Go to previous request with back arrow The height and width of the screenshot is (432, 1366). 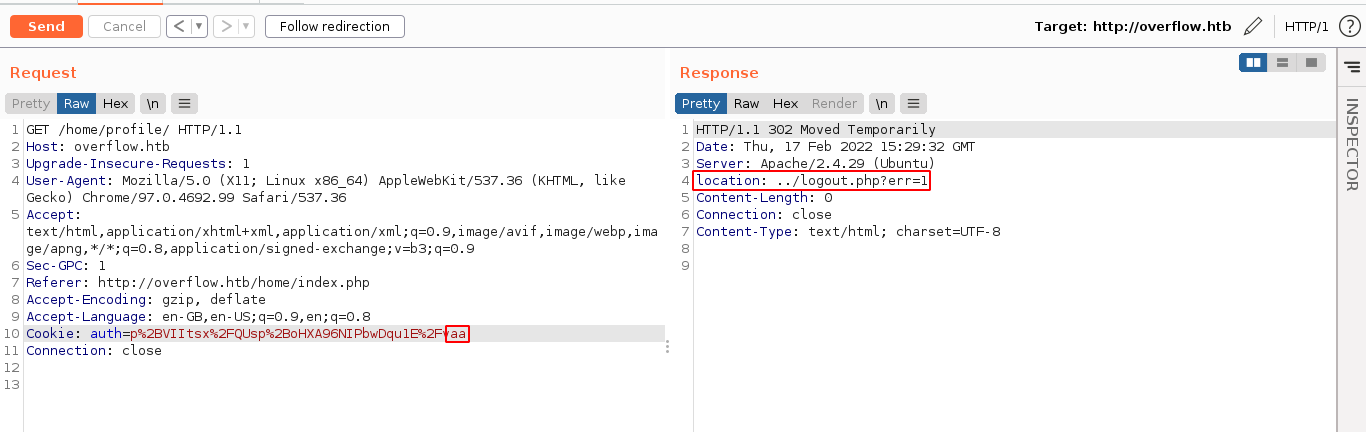click(178, 27)
